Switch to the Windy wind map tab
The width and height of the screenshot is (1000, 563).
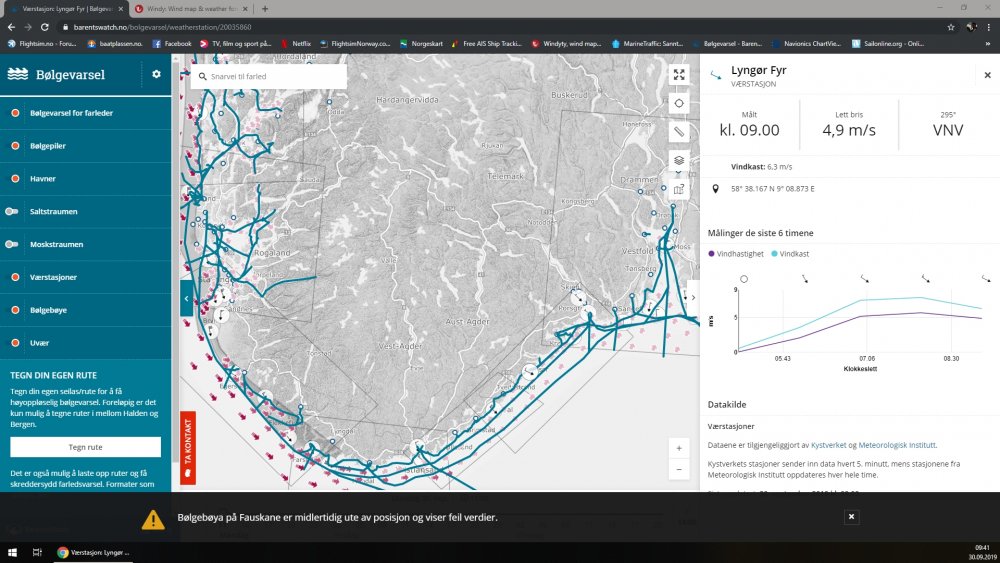(191, 9)
